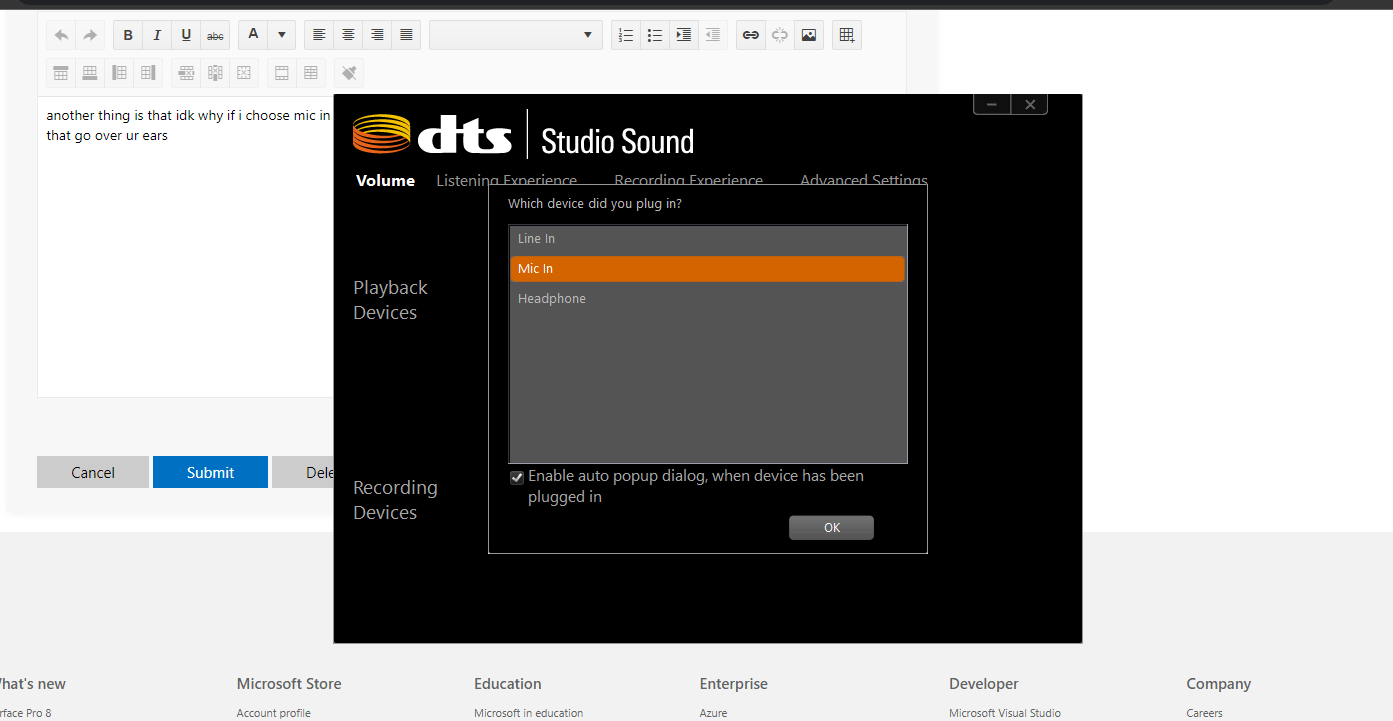Viewport: 1393px width, 721px height.
Task: Expand the paragraph format combo box
Action: pos(516,35)
